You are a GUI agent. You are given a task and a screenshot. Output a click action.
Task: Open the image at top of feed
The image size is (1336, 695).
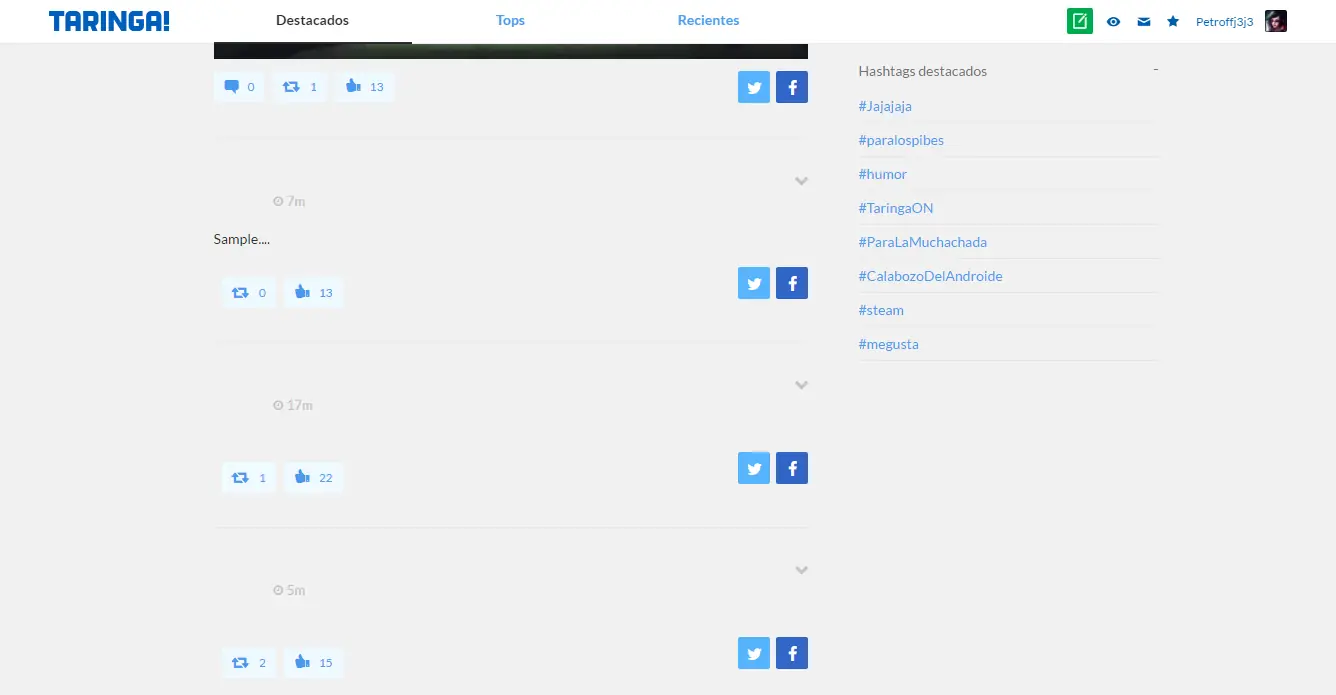pyautogui.click(x=511, y=51)
